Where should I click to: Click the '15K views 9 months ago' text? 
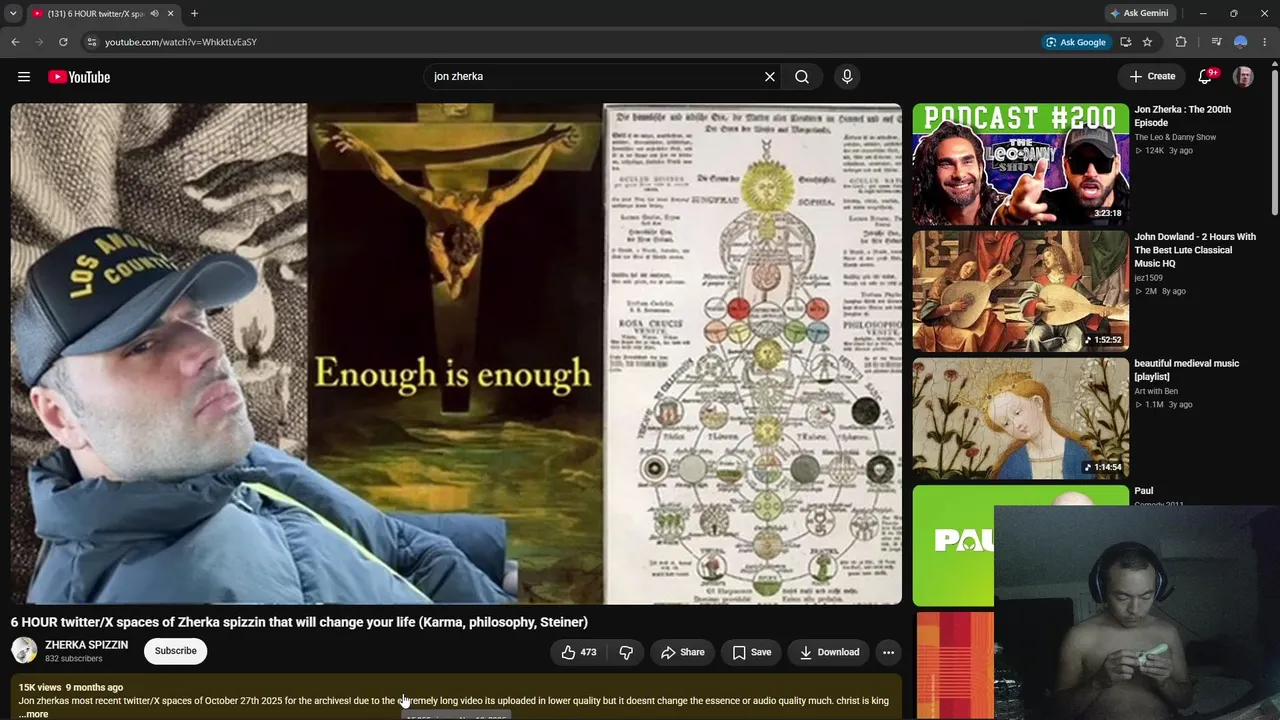coord(71,687)
